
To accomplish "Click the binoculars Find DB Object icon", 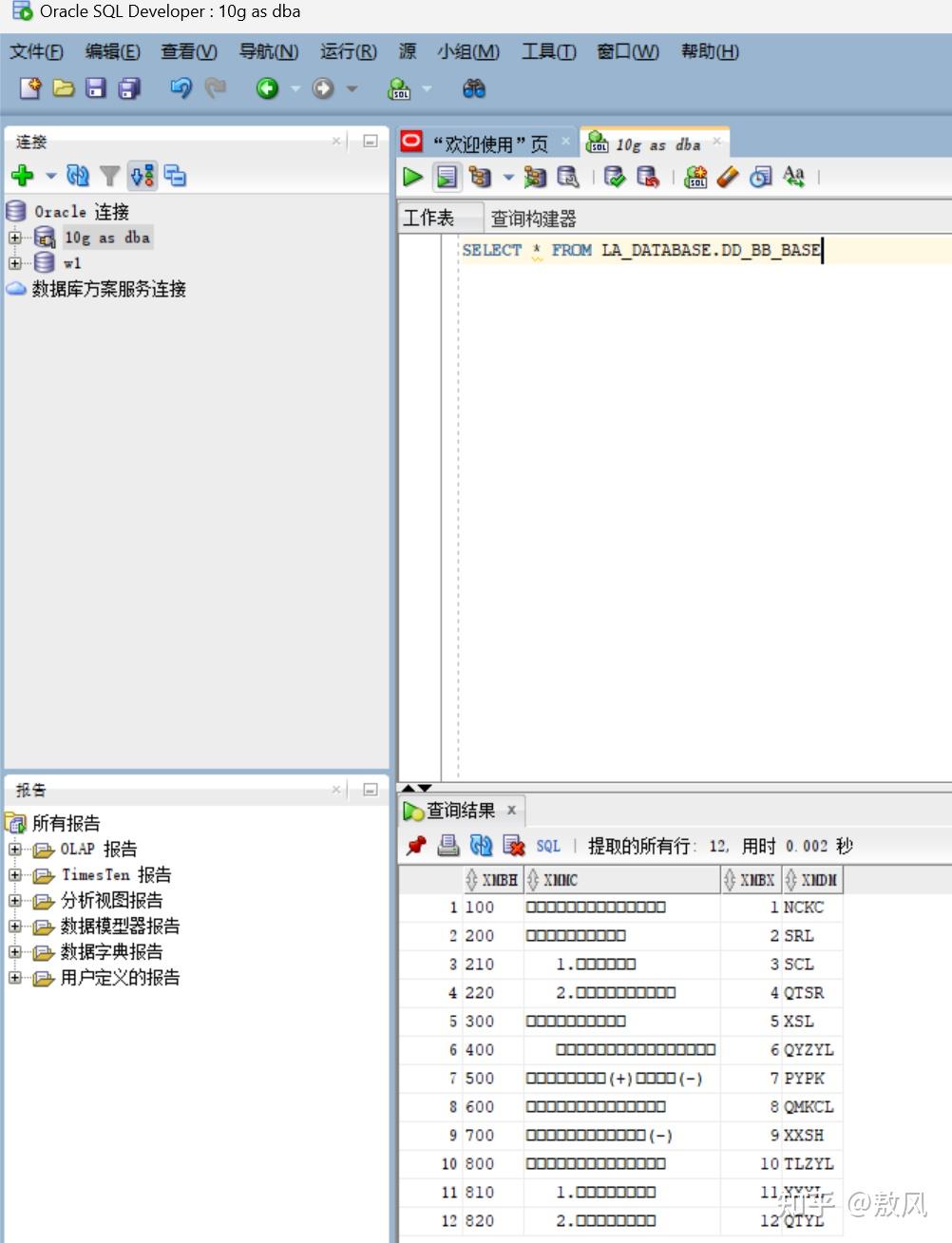I will click(473, 88).
